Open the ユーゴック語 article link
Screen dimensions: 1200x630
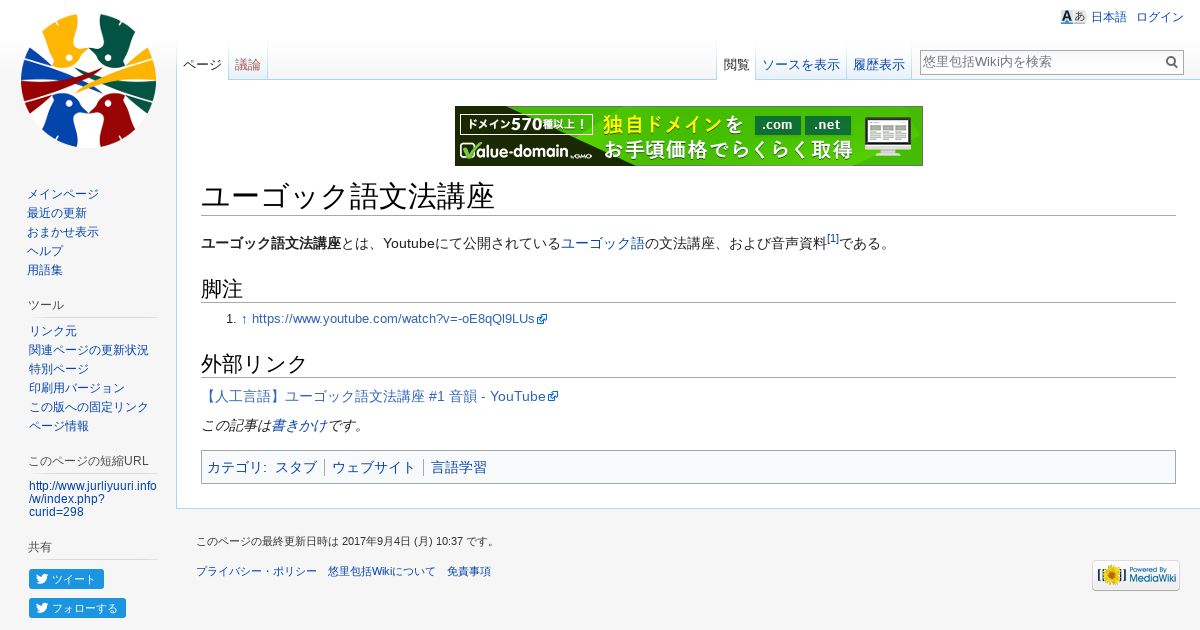coord(603,243)
